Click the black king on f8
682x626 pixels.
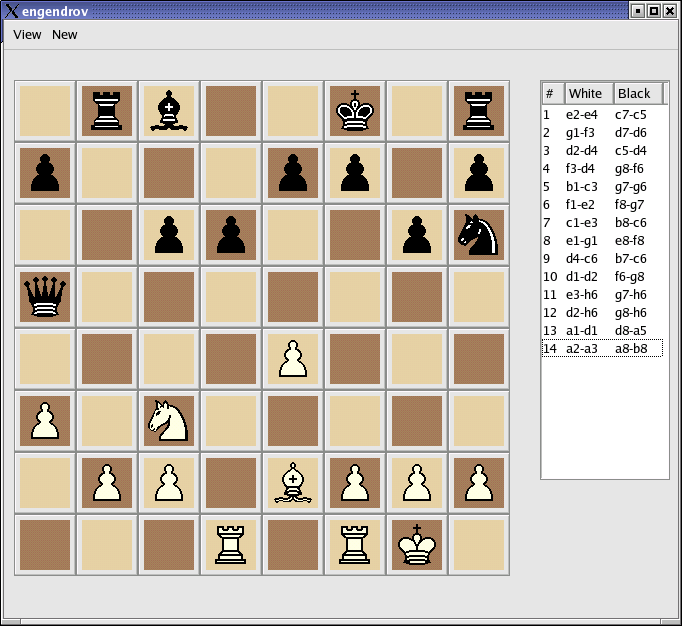(355, 111)
